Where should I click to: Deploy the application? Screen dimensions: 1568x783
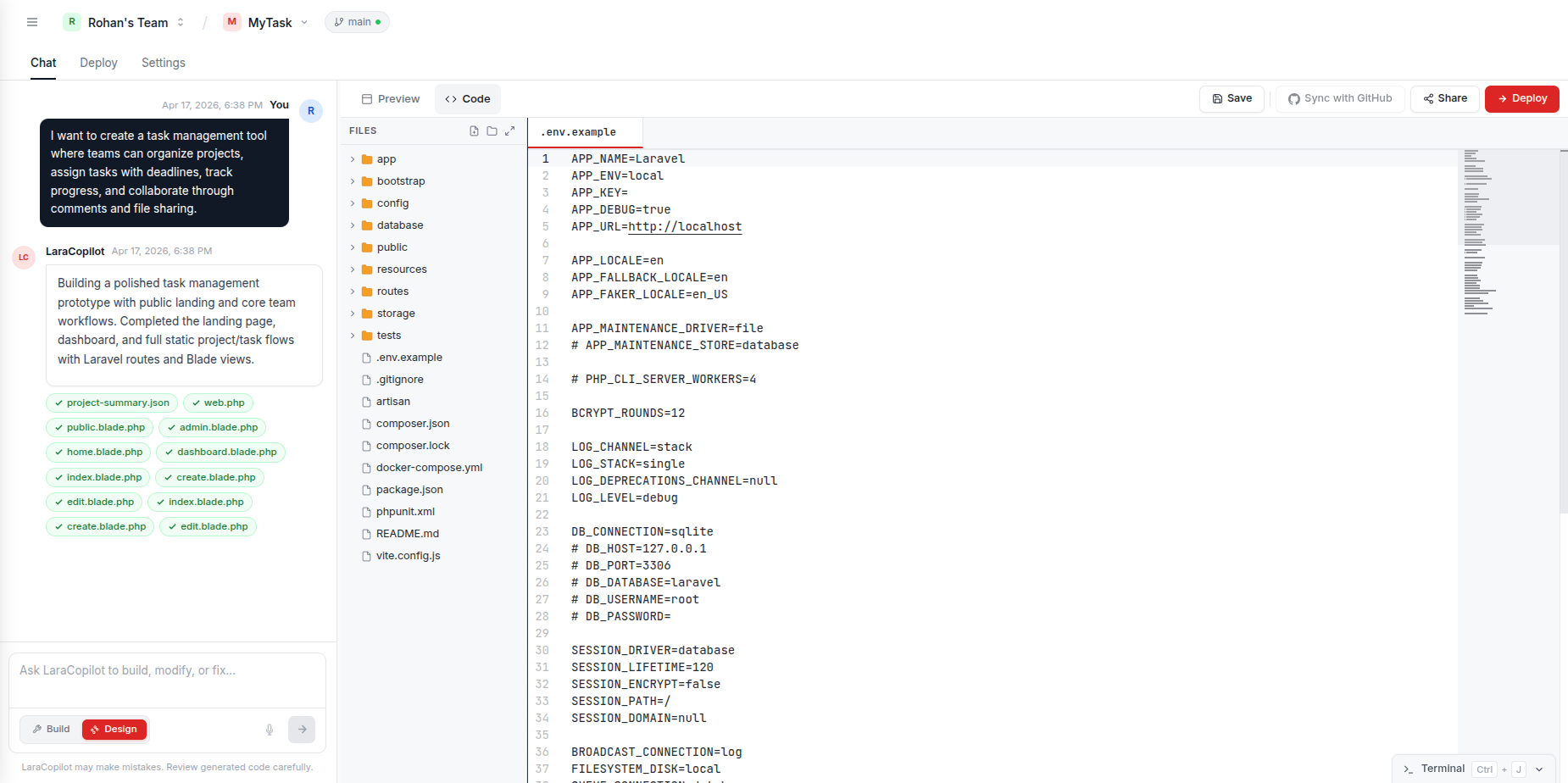[x=1521, y=98]
